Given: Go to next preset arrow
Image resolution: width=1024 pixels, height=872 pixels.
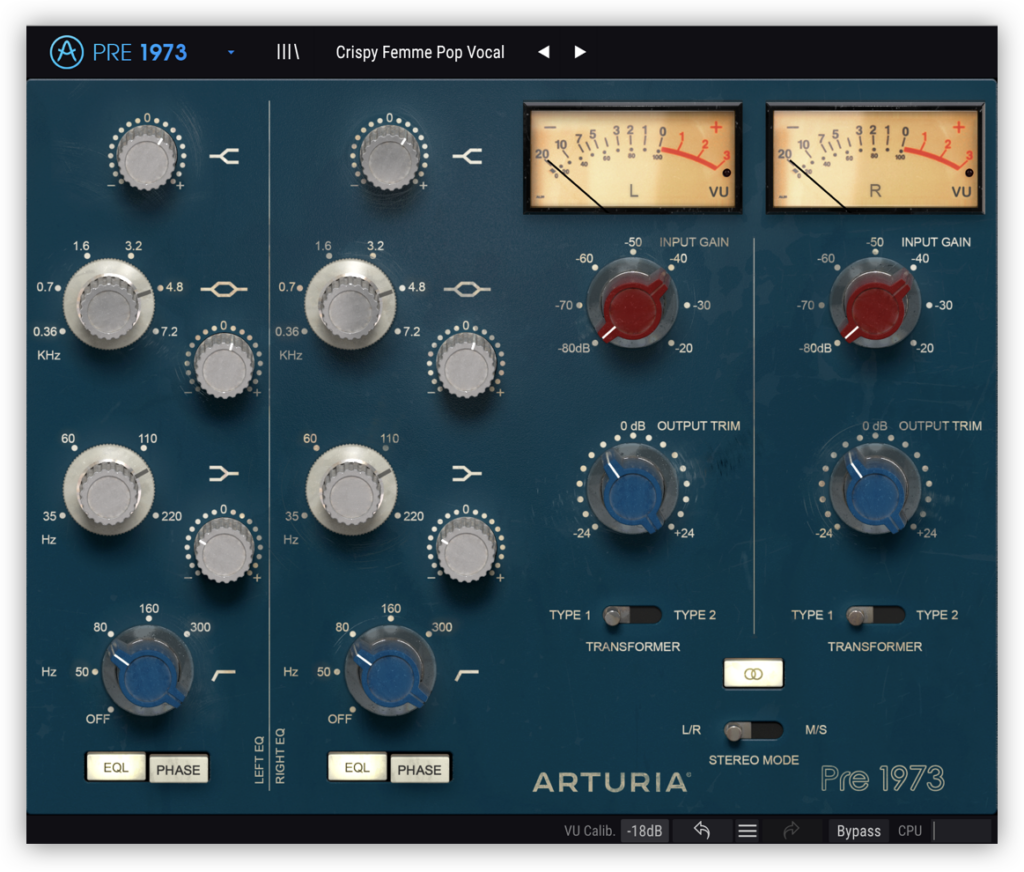Looking at the screenshot, I should coord(579,52).
